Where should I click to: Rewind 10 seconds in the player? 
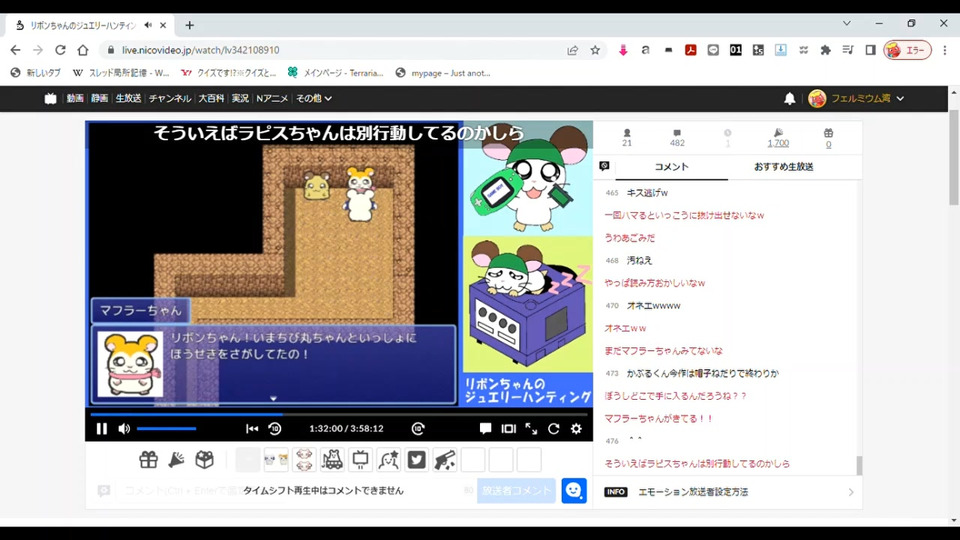[x=275, y=429]
